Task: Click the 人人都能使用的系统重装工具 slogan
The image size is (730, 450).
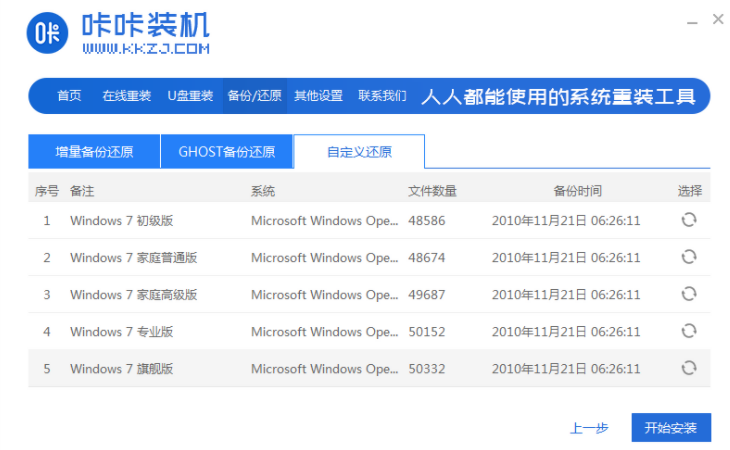Action: pos(558,97)
